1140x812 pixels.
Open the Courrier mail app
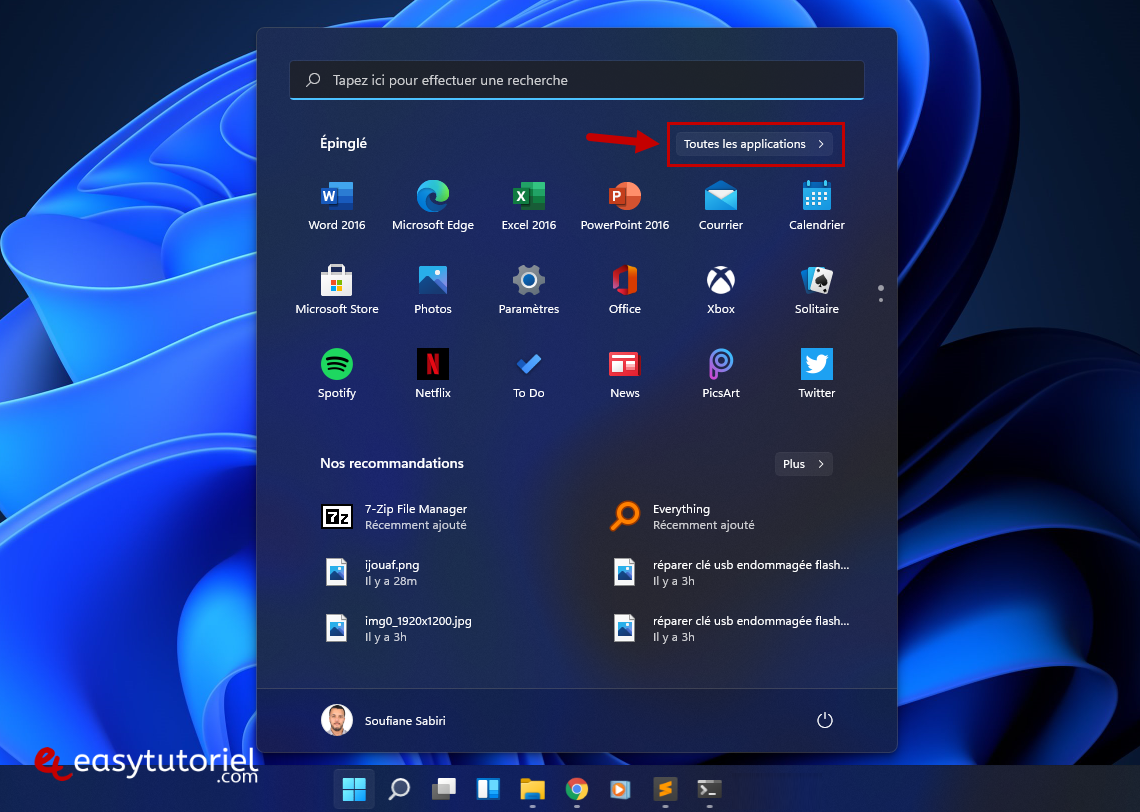tap(720, 206)
